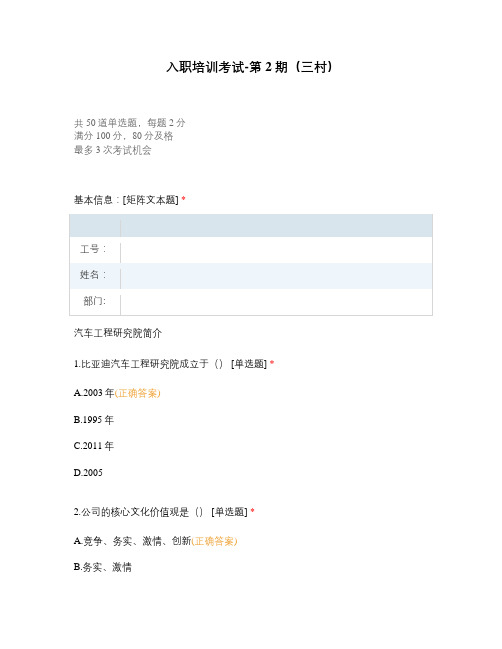The width and height of the screenshot is (502, 649).
Task: Click the 汽车工程研究院简介 section heading
Action: [118, 333]
